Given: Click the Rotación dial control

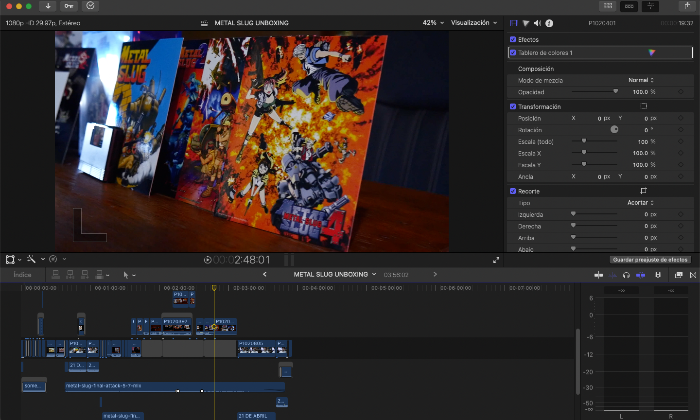Looking at the screenshot, I should 614,129.
